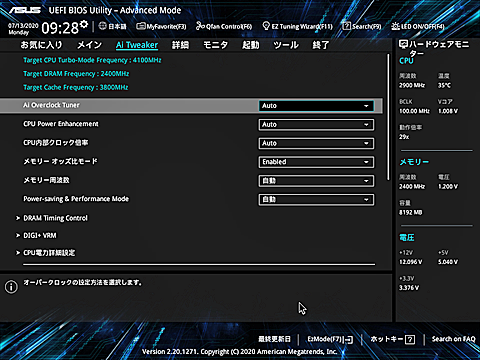This screenshot has height=360, width=480.
Task: Click CPU frequency value 2900 MHz
Action: (x=412, y=85)
